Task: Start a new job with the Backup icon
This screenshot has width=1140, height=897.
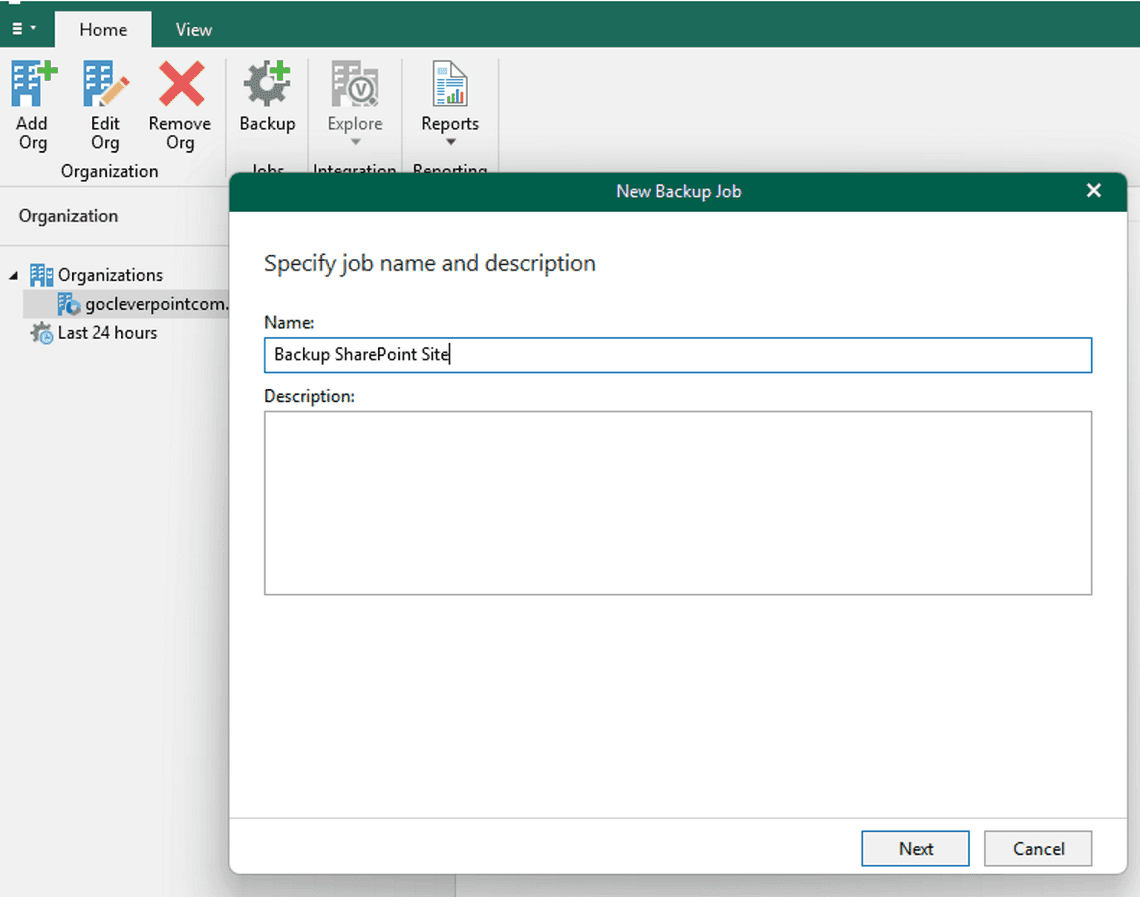Action: click(x=267, y=85)
